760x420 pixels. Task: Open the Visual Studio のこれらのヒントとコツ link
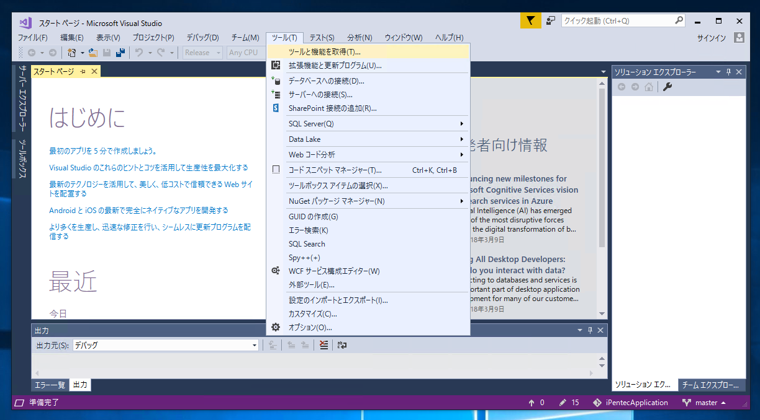(x=148, y=168)
